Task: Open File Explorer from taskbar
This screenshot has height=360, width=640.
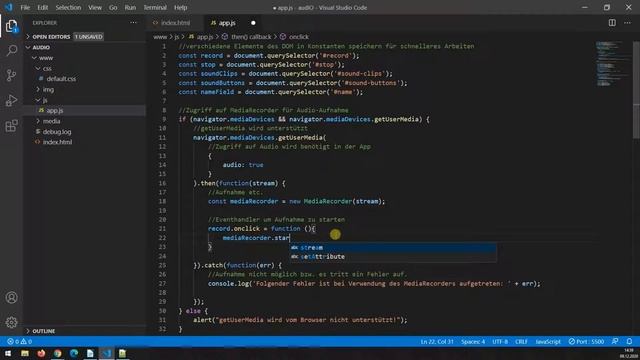Action: tap(25, 353)
